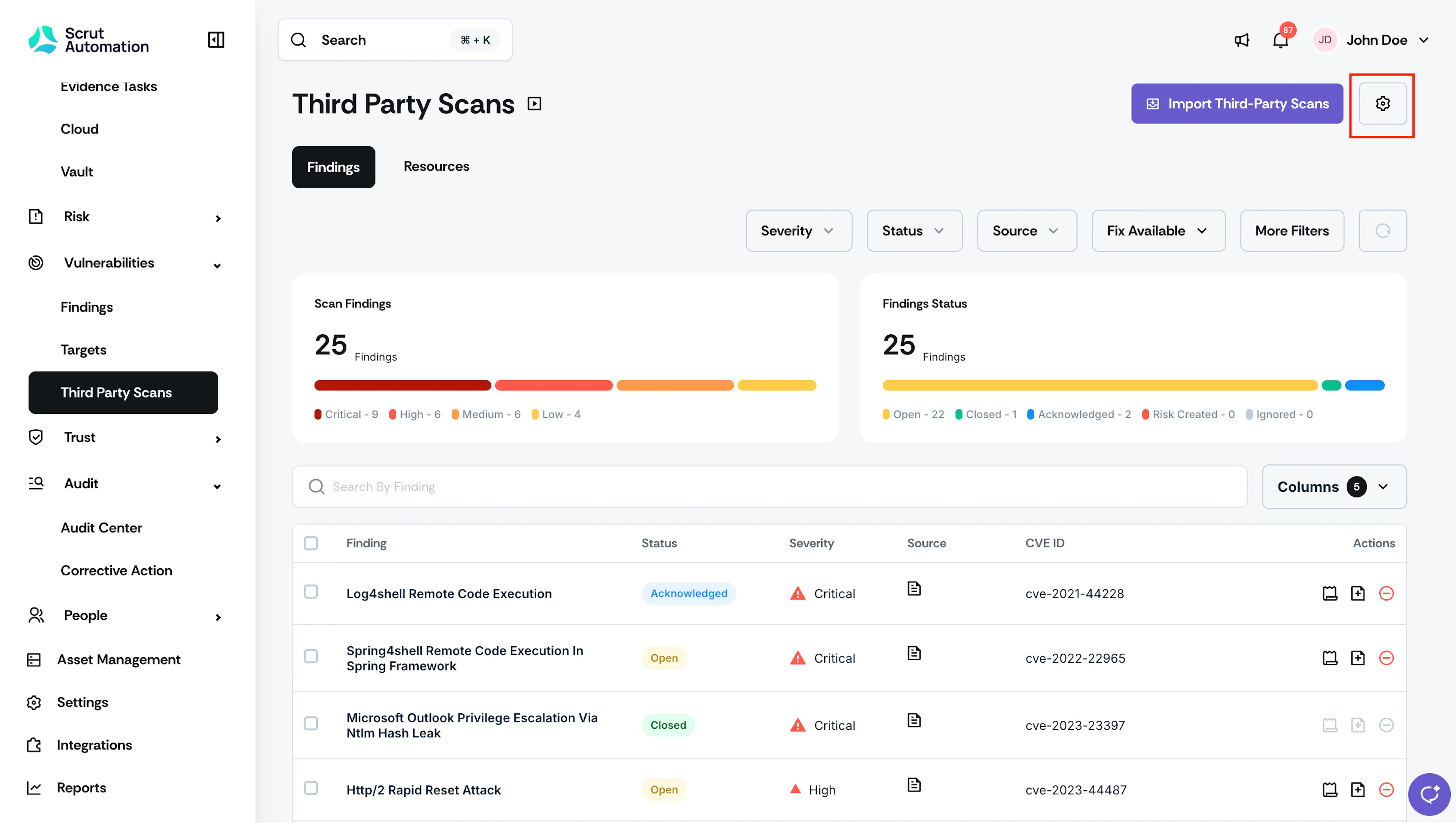Check the Log4shell Remote Code Execution row
The width and height of the screenshot is (1456, 823).
click(x=311, y=592)
